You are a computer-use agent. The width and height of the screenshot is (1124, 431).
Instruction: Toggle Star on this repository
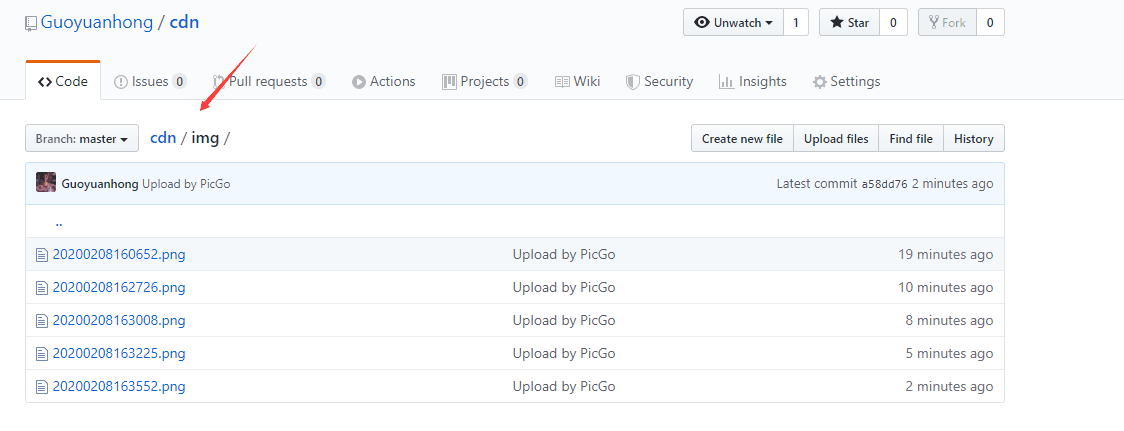tap(849, 22)
